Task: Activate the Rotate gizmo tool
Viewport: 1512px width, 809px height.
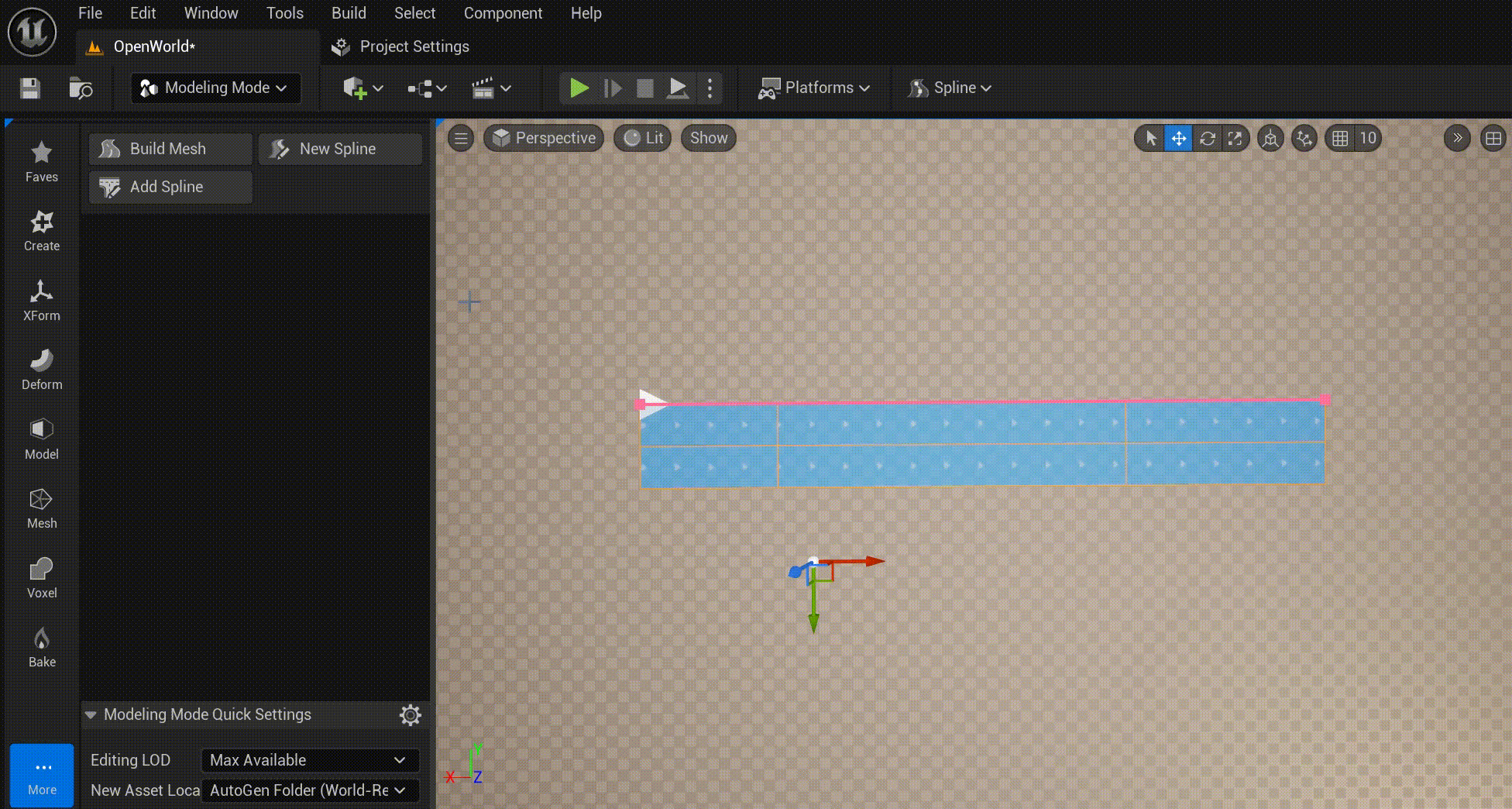Action: coord(1207,139)
